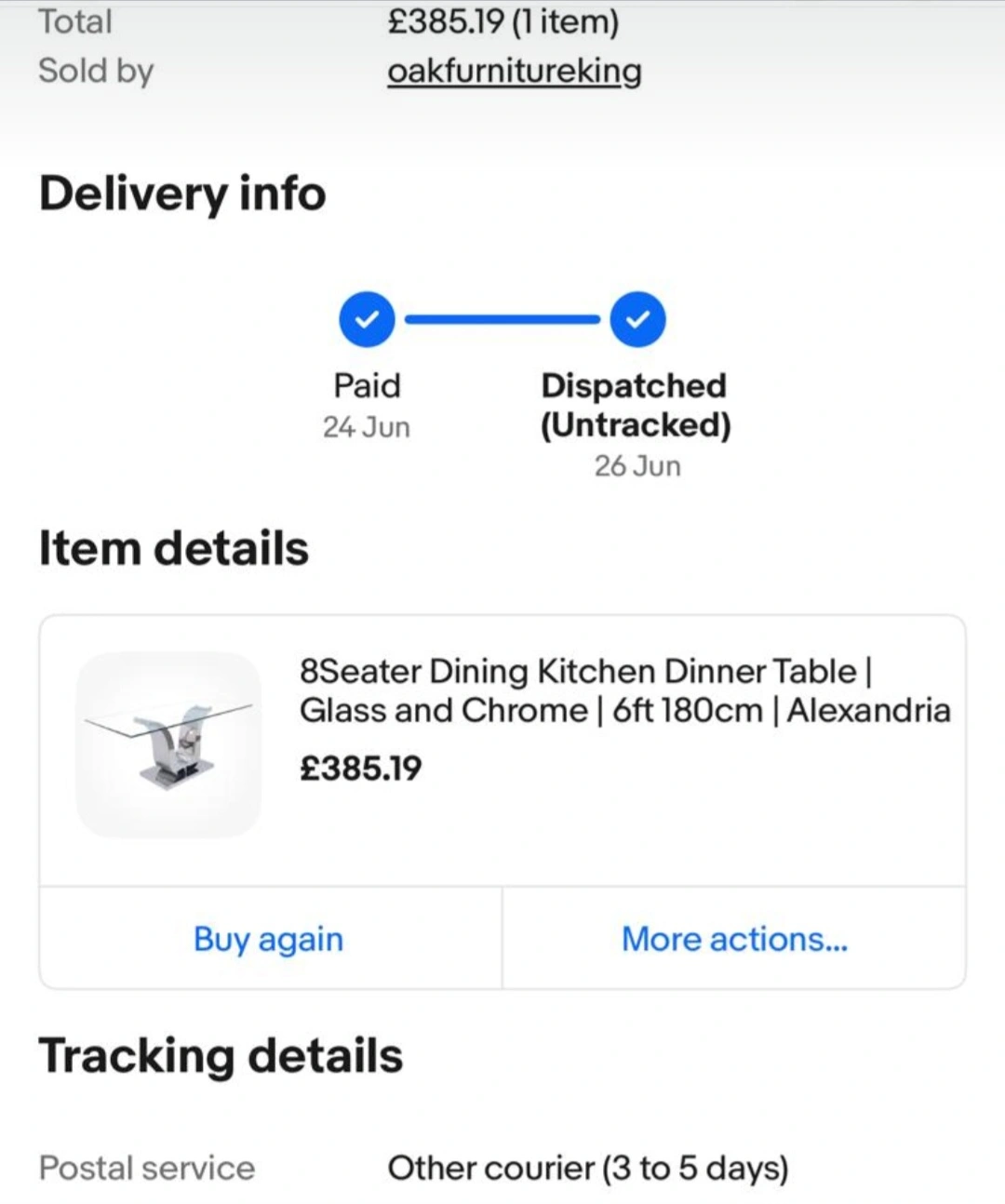
Task: Click the Sold by label
Action: [x=96, y=71]
